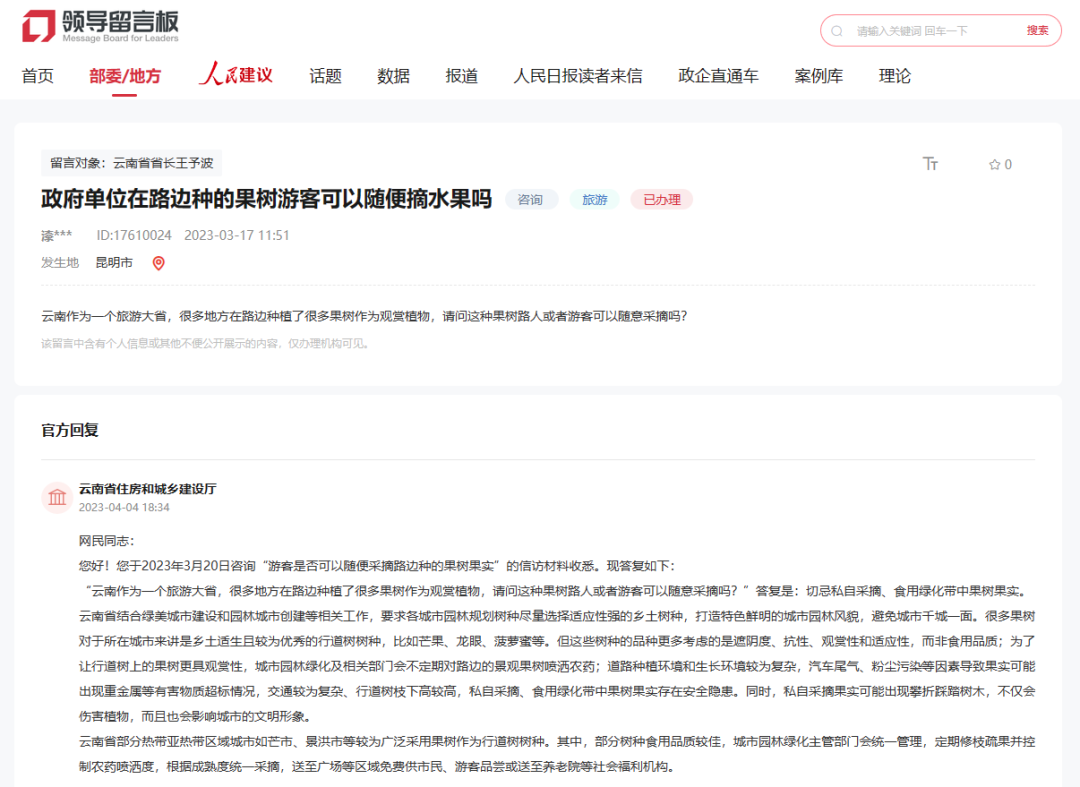Open the 案例库 navigation entry
1080x787 pixels.
coord(819,75)
